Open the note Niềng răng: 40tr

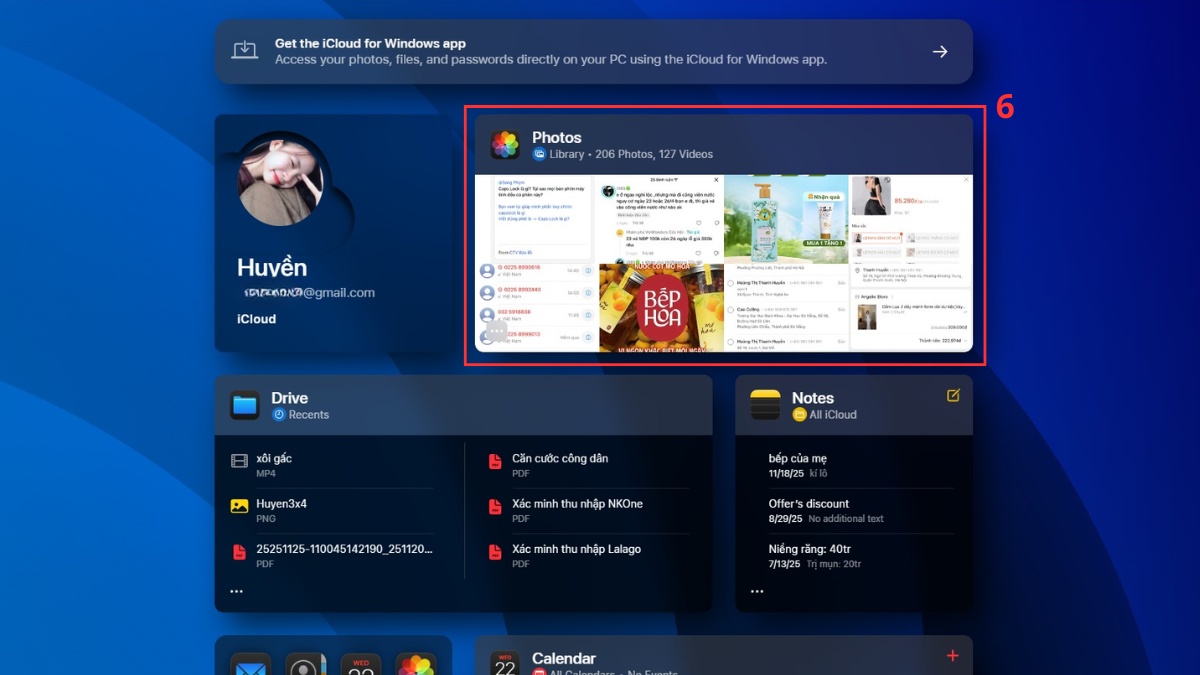tap(860, 556)
